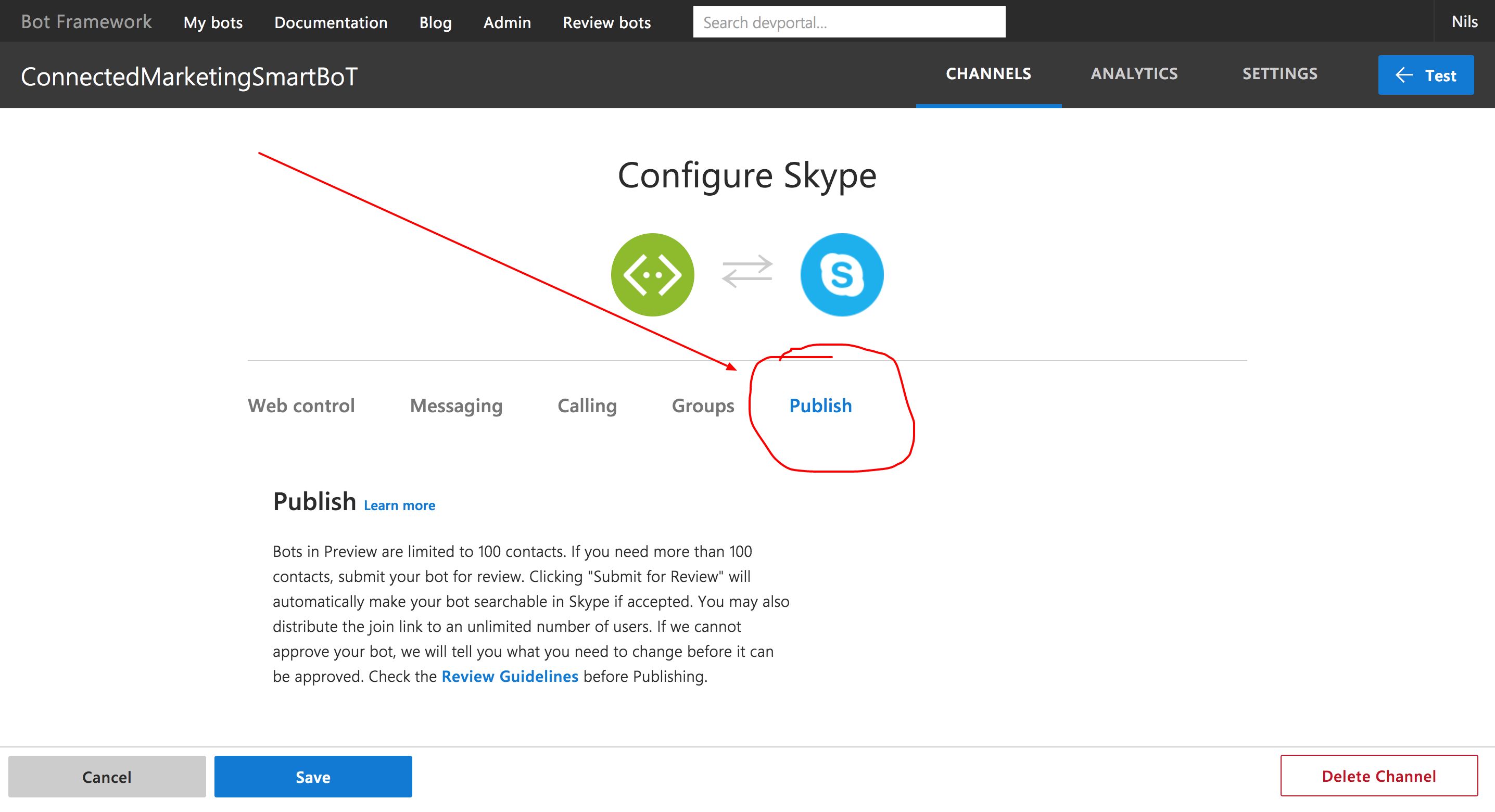
Task: Open the Admin page
Action: (506, 22)
